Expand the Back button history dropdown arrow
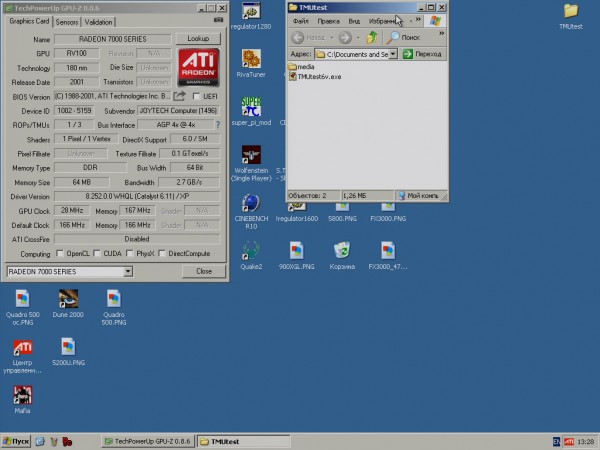 coord(333,37)
